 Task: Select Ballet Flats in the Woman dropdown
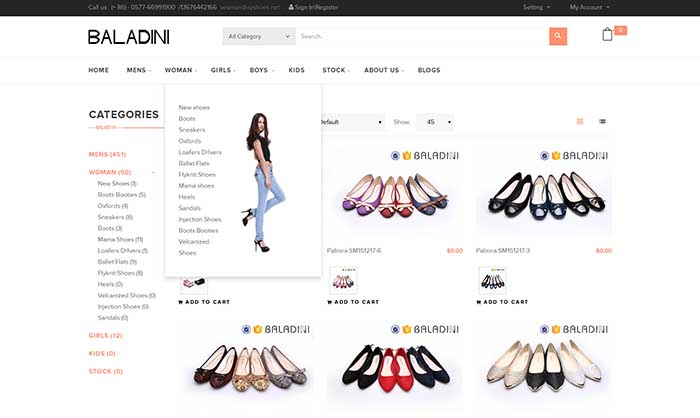point(194,163)
